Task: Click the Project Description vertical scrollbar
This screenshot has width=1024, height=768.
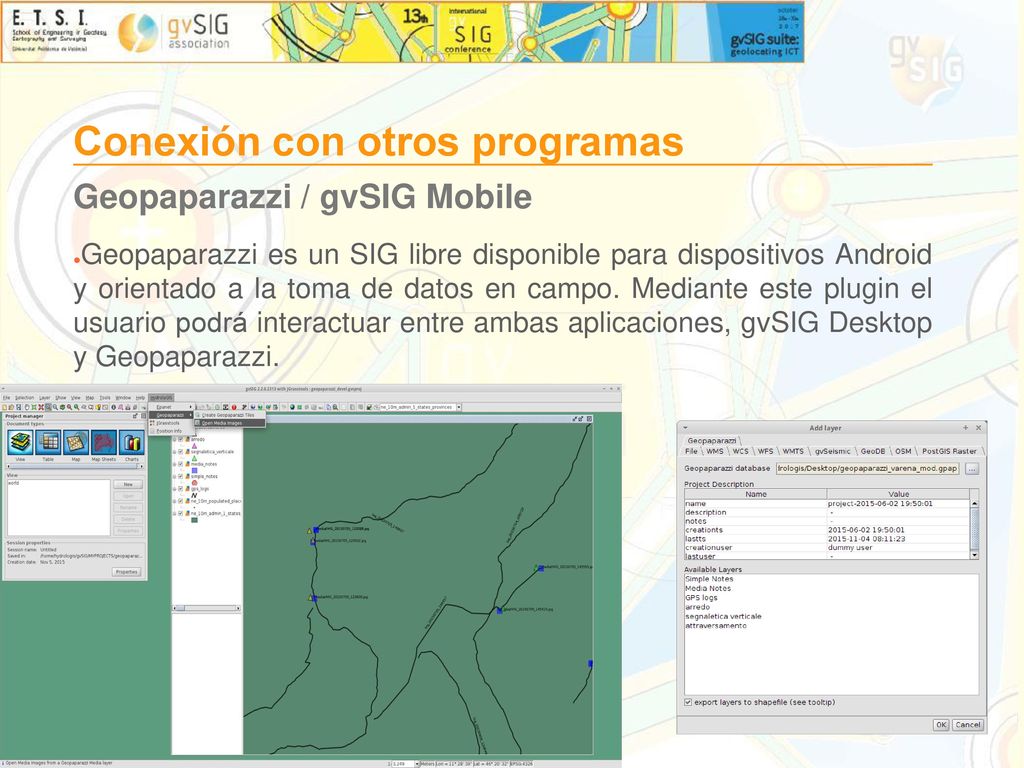Action: click(974, 529)
